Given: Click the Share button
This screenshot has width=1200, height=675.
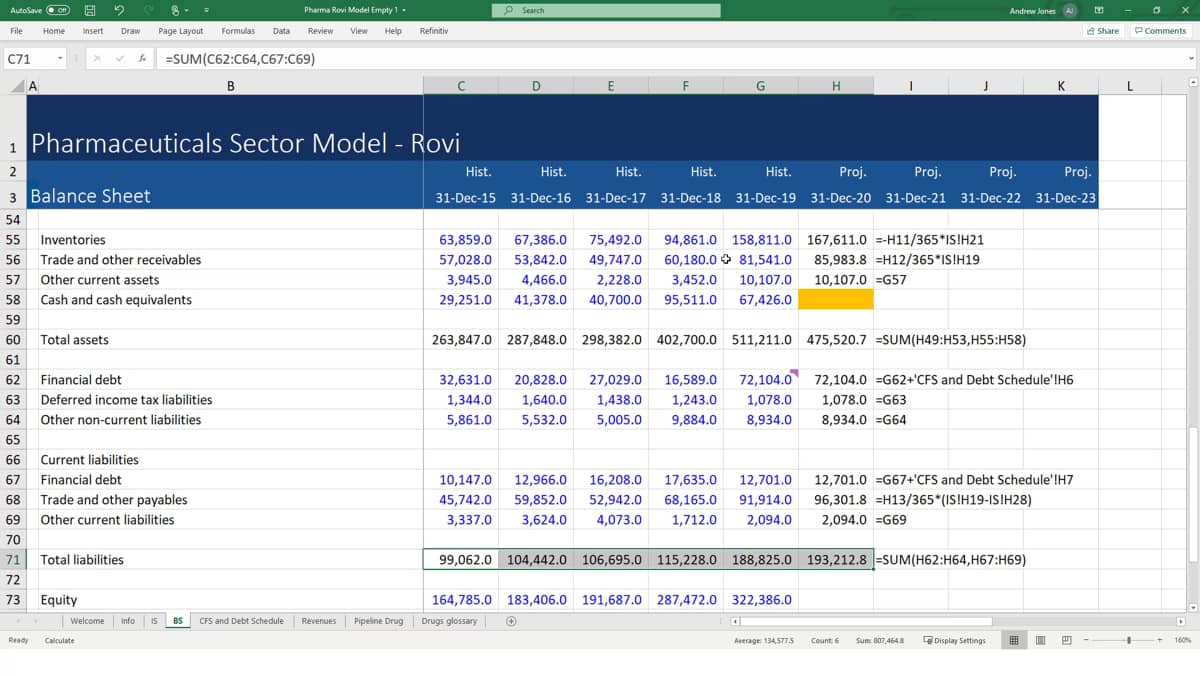Looking at the screenshot, I should click(1103, 31).
